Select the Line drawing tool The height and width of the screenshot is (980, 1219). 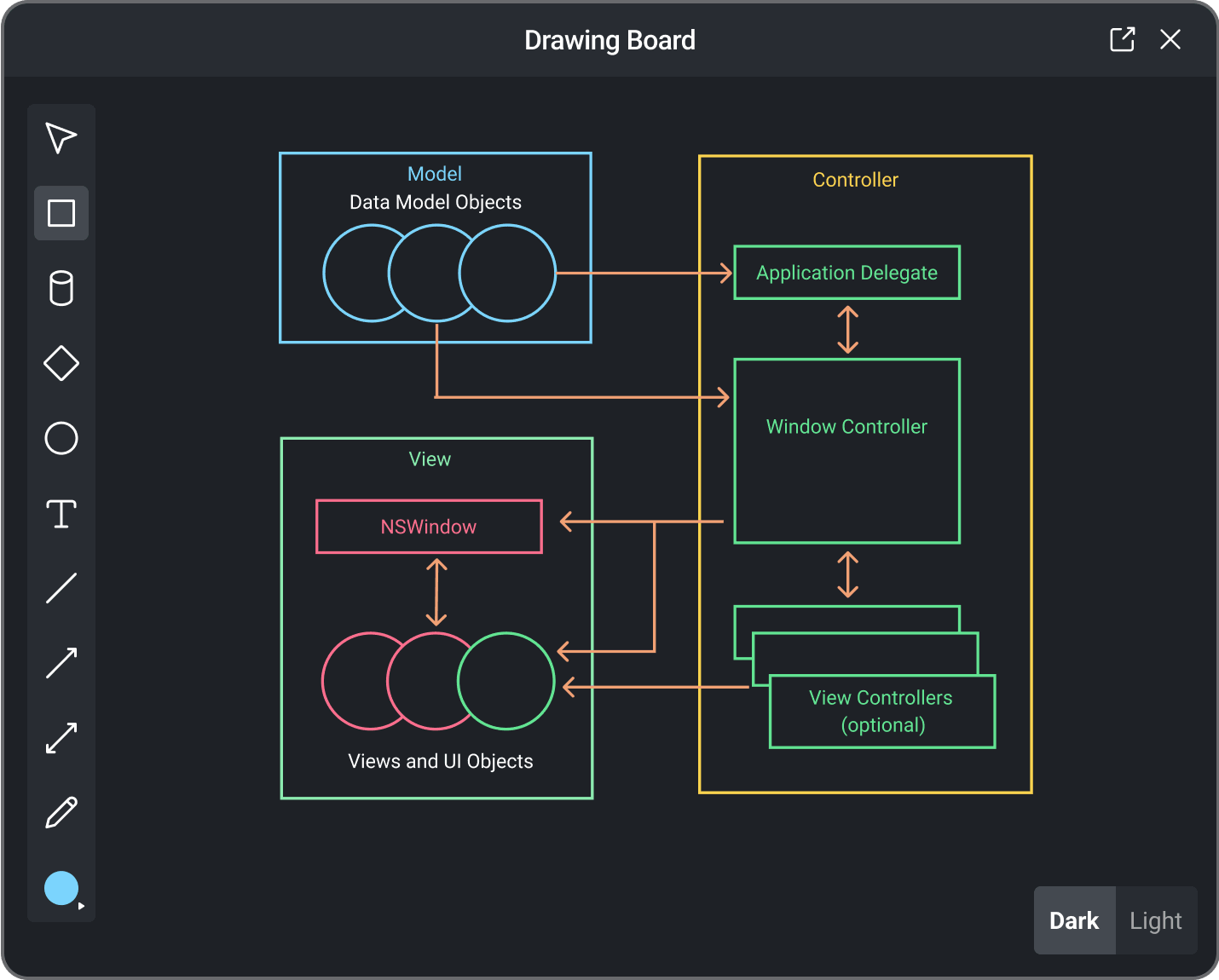point(61,588)
